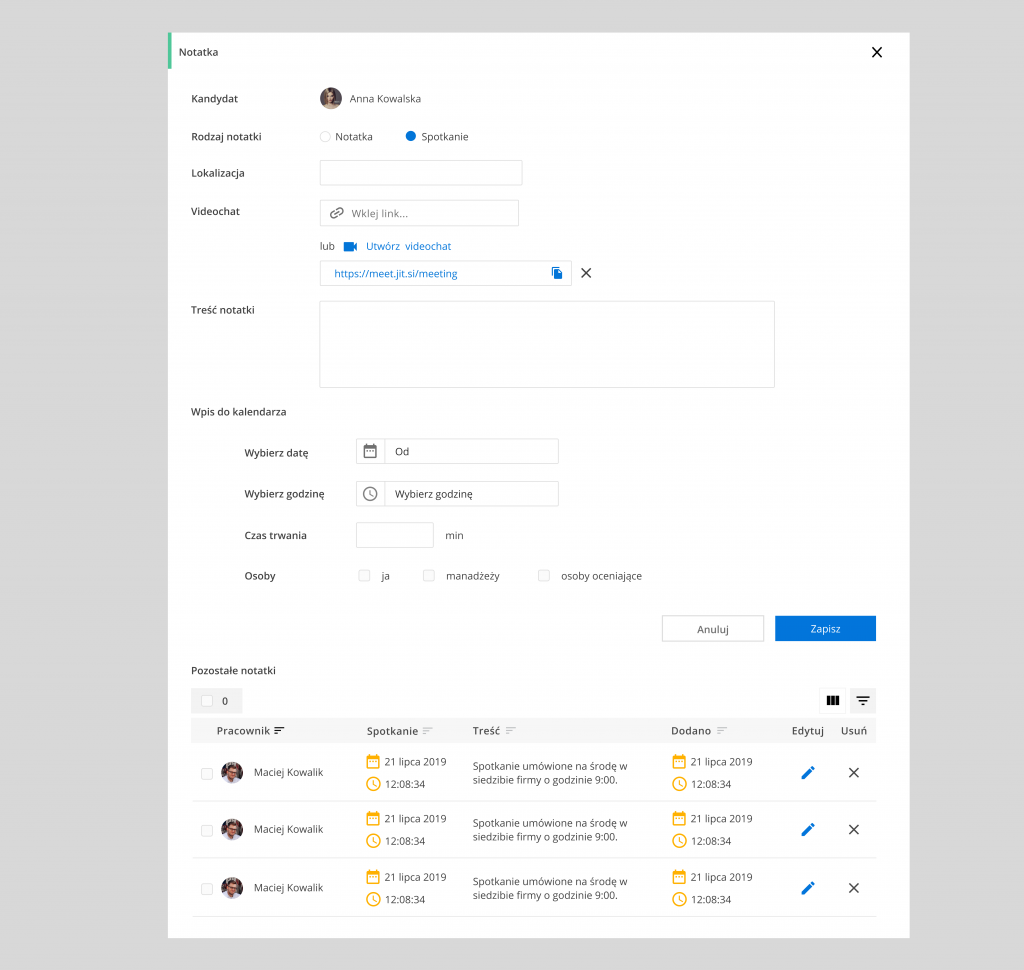
Task: Click Maciej Kowalik avatar in third row
Action: point(232,888)
